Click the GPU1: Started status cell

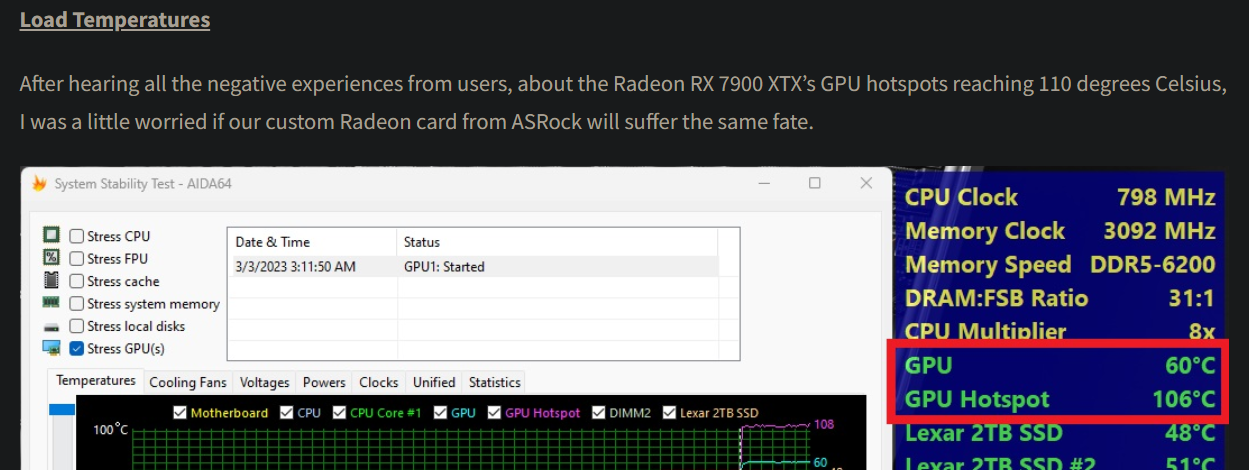pos(444,267)
